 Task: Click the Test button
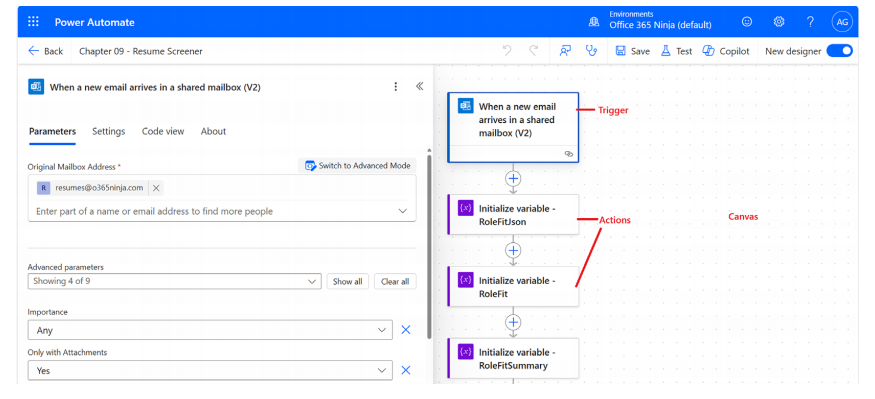(x=676, y=51)
